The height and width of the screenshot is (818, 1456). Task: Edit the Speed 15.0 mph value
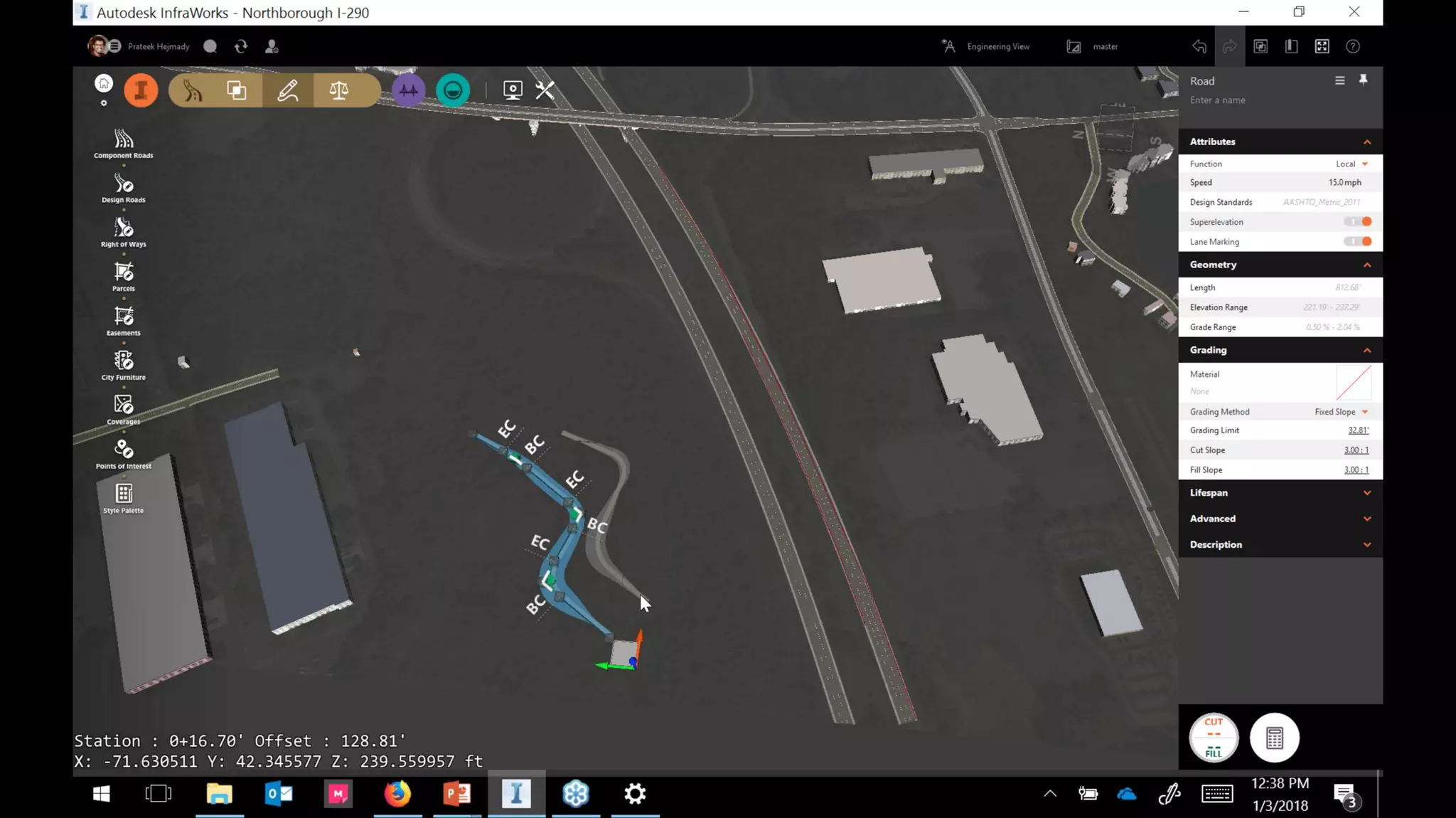click(x=1345, y=182)
